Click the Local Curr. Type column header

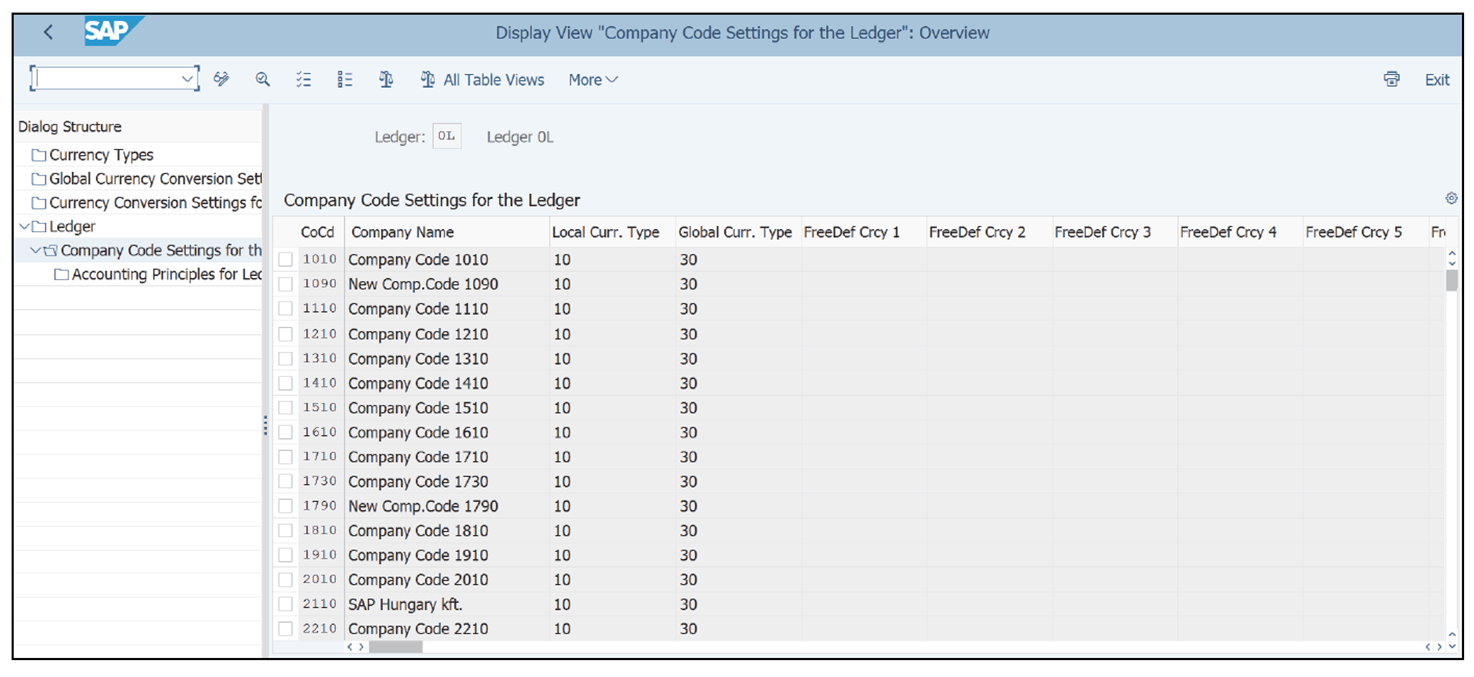(x=612, y=232)
